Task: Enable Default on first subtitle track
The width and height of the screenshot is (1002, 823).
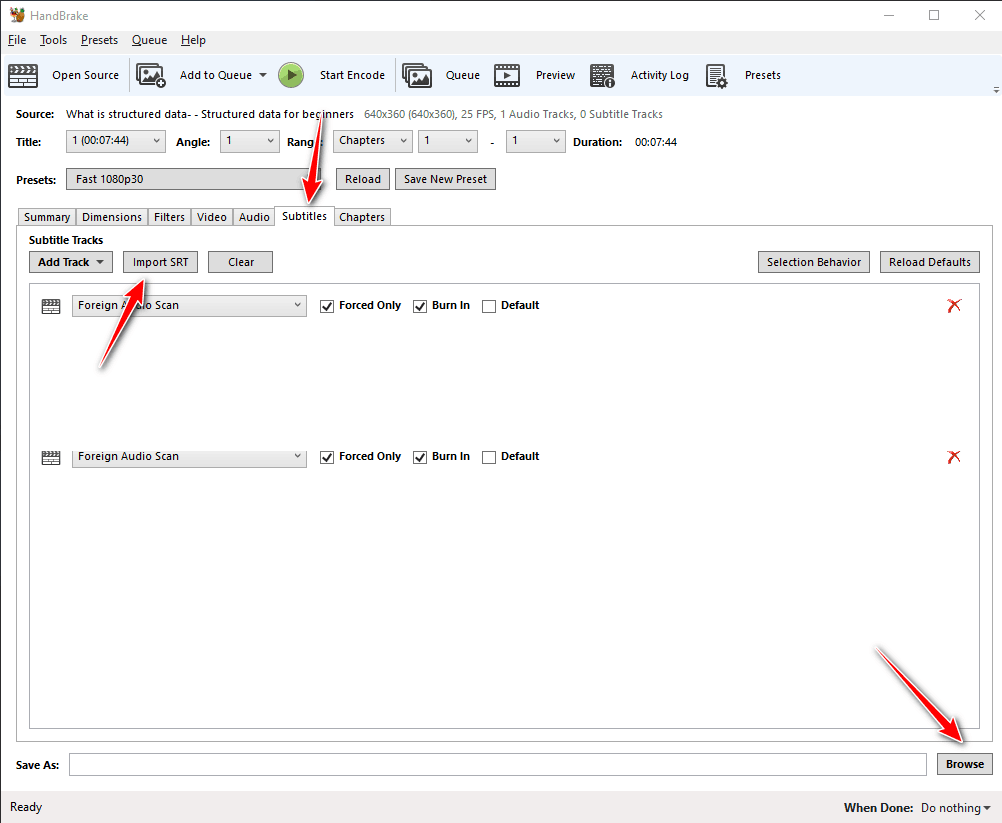Action: coord(489,306)
